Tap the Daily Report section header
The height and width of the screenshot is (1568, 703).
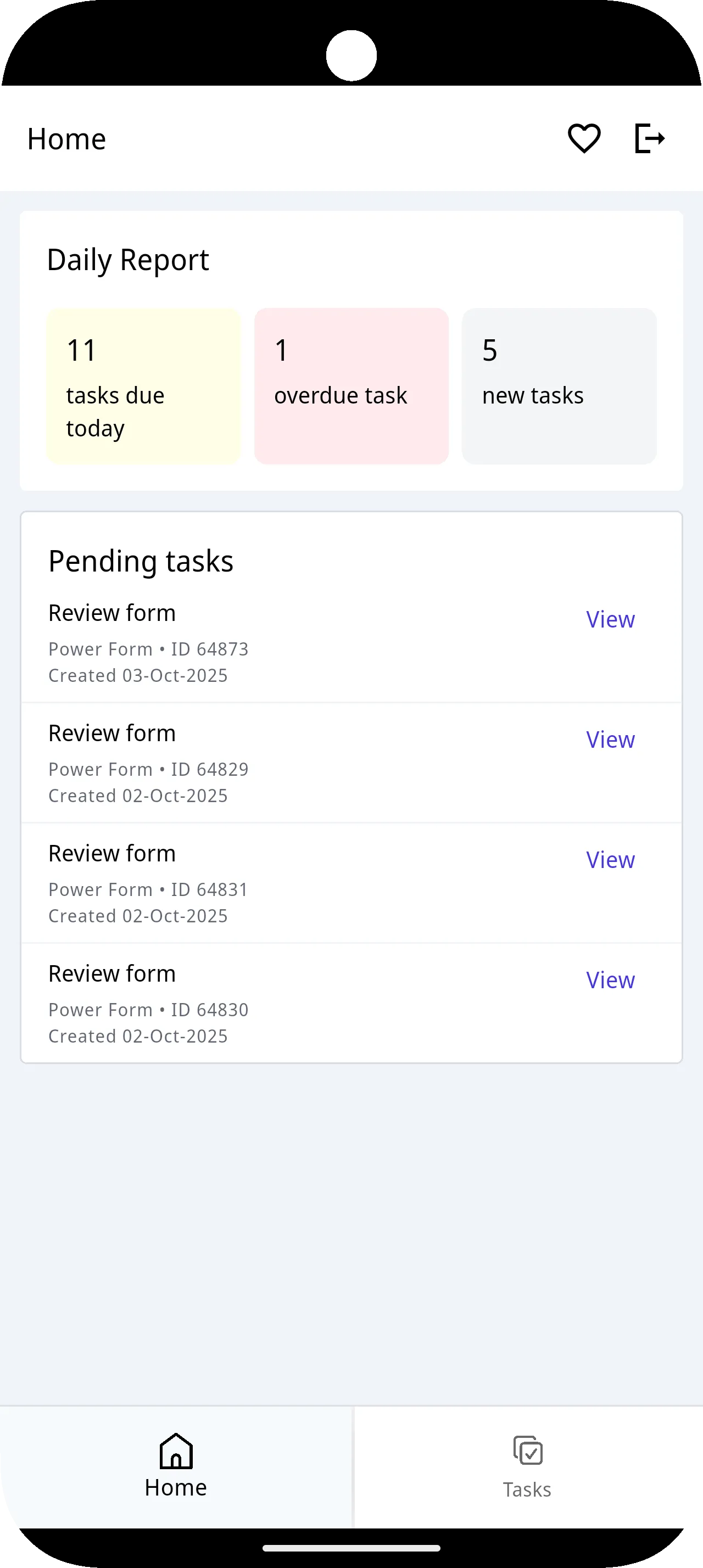[129, 259]
